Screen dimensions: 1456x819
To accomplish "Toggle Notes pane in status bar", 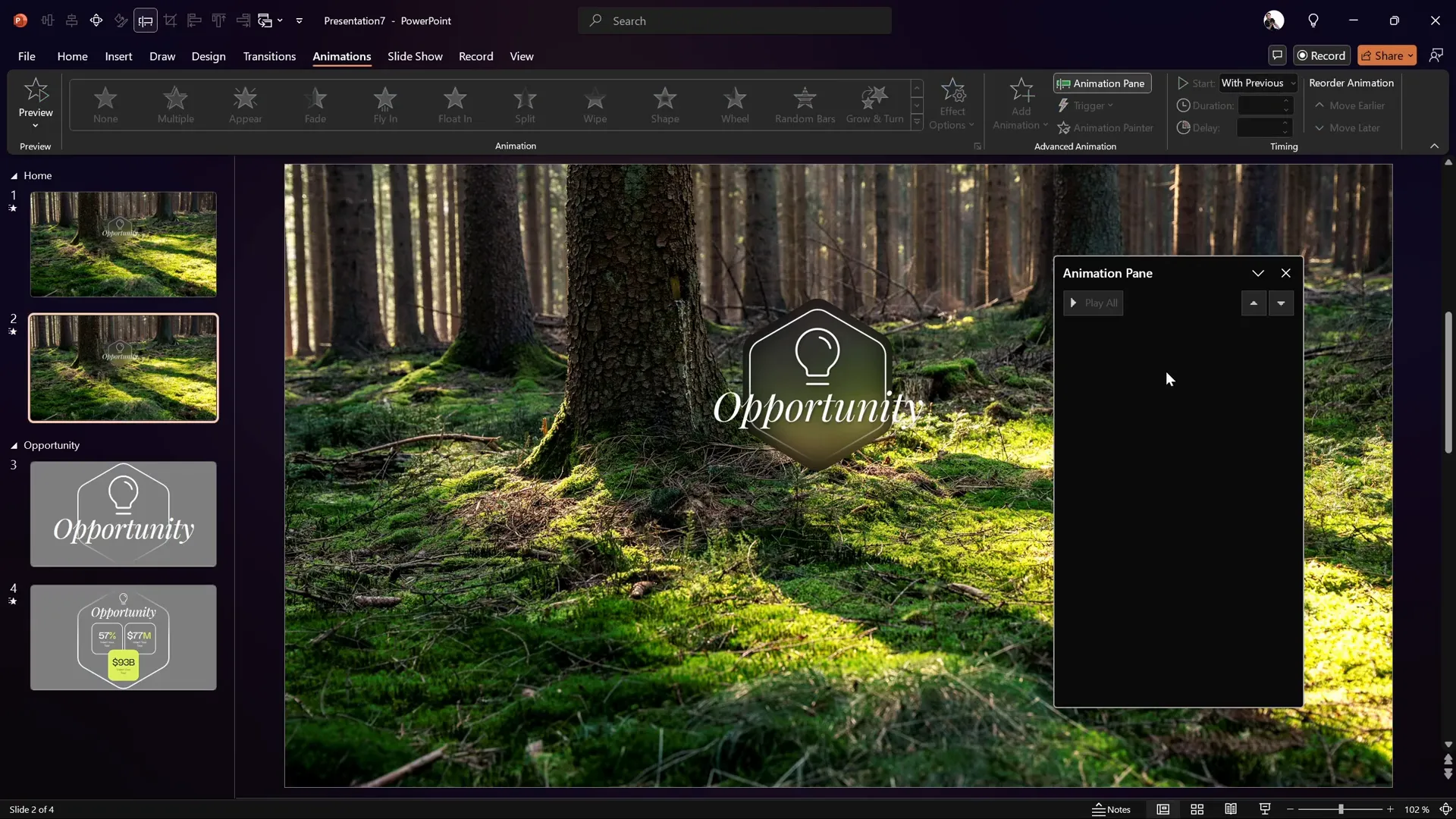I will click(x=1111, y=809).
